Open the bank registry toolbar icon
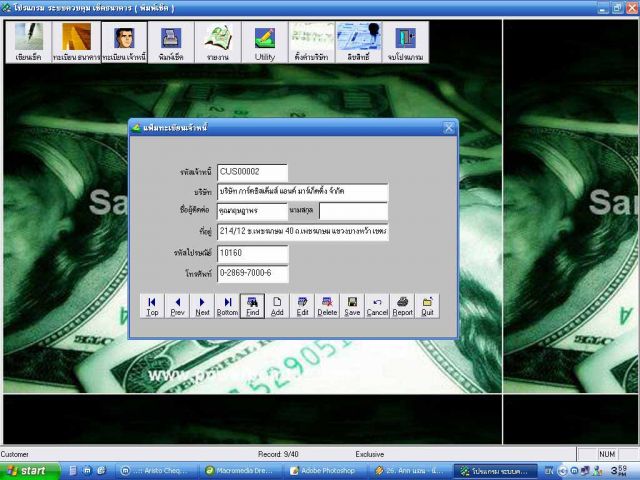This screenshot has height=480, width=640. tap(76, 42)
